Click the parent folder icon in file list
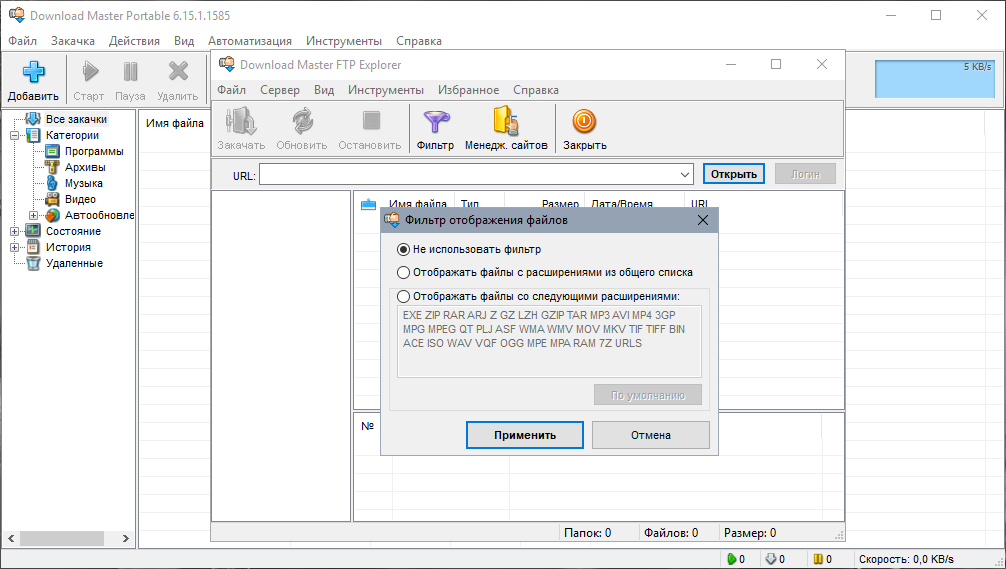Screen dimensions: 1006x569 368,205
